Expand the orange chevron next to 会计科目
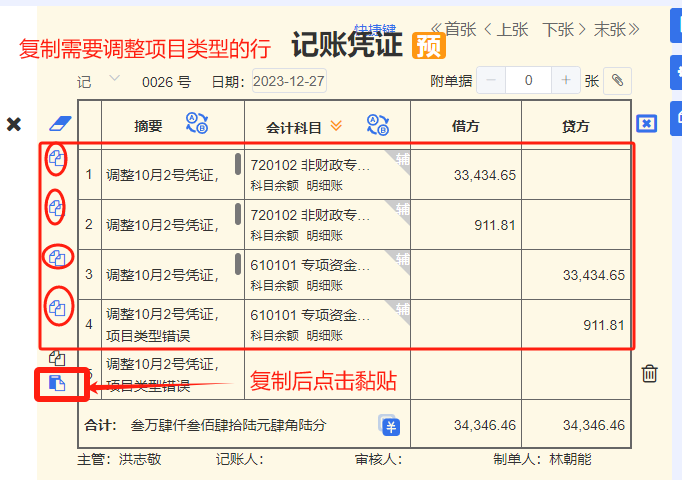682x480 pixels. coord(336,126)
